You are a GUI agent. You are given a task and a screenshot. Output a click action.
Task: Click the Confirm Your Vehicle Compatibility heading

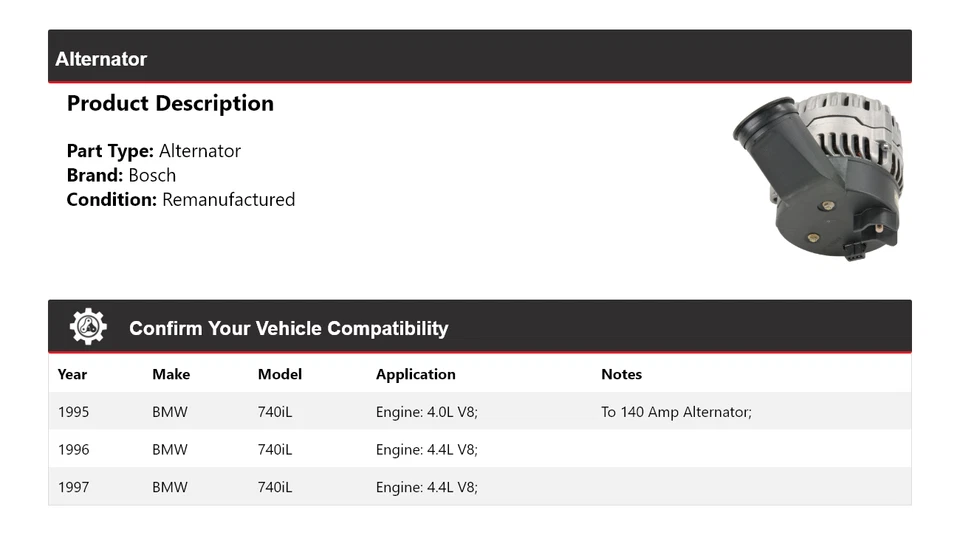pyautogui.click(x=288, y=328)
